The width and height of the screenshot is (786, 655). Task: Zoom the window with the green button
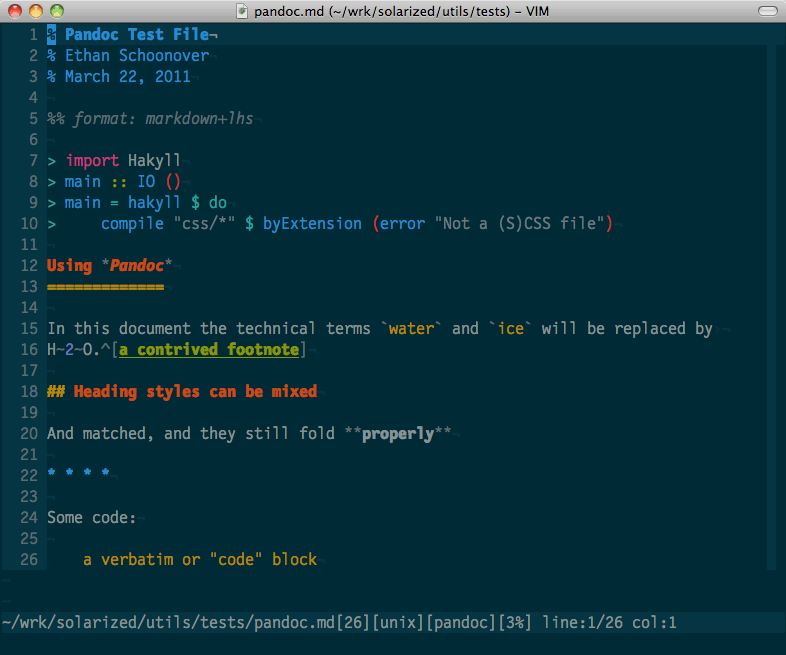pos(56,11)
